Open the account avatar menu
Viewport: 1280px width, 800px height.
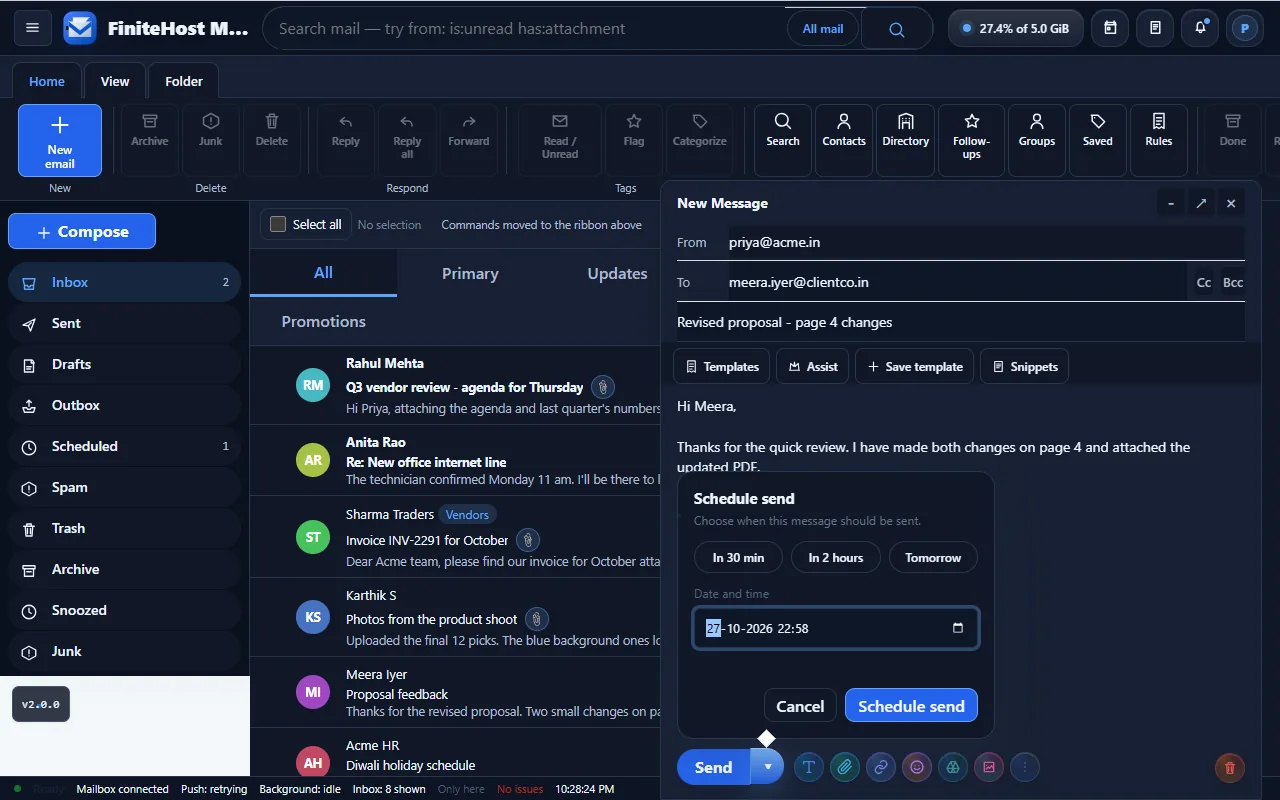[x=1245, y=28]
